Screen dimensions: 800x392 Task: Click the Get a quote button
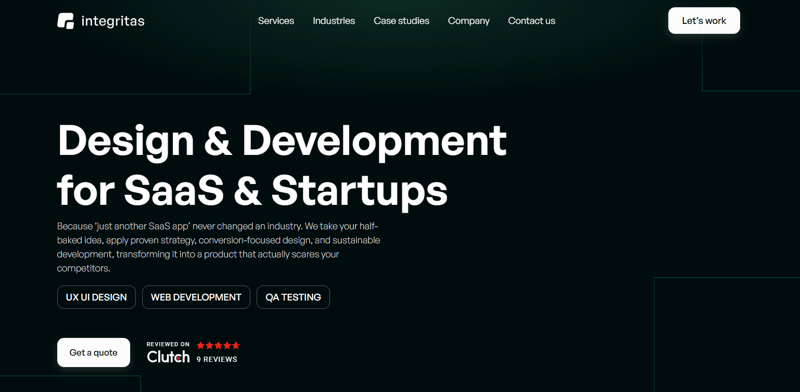(x=93, y=353)
